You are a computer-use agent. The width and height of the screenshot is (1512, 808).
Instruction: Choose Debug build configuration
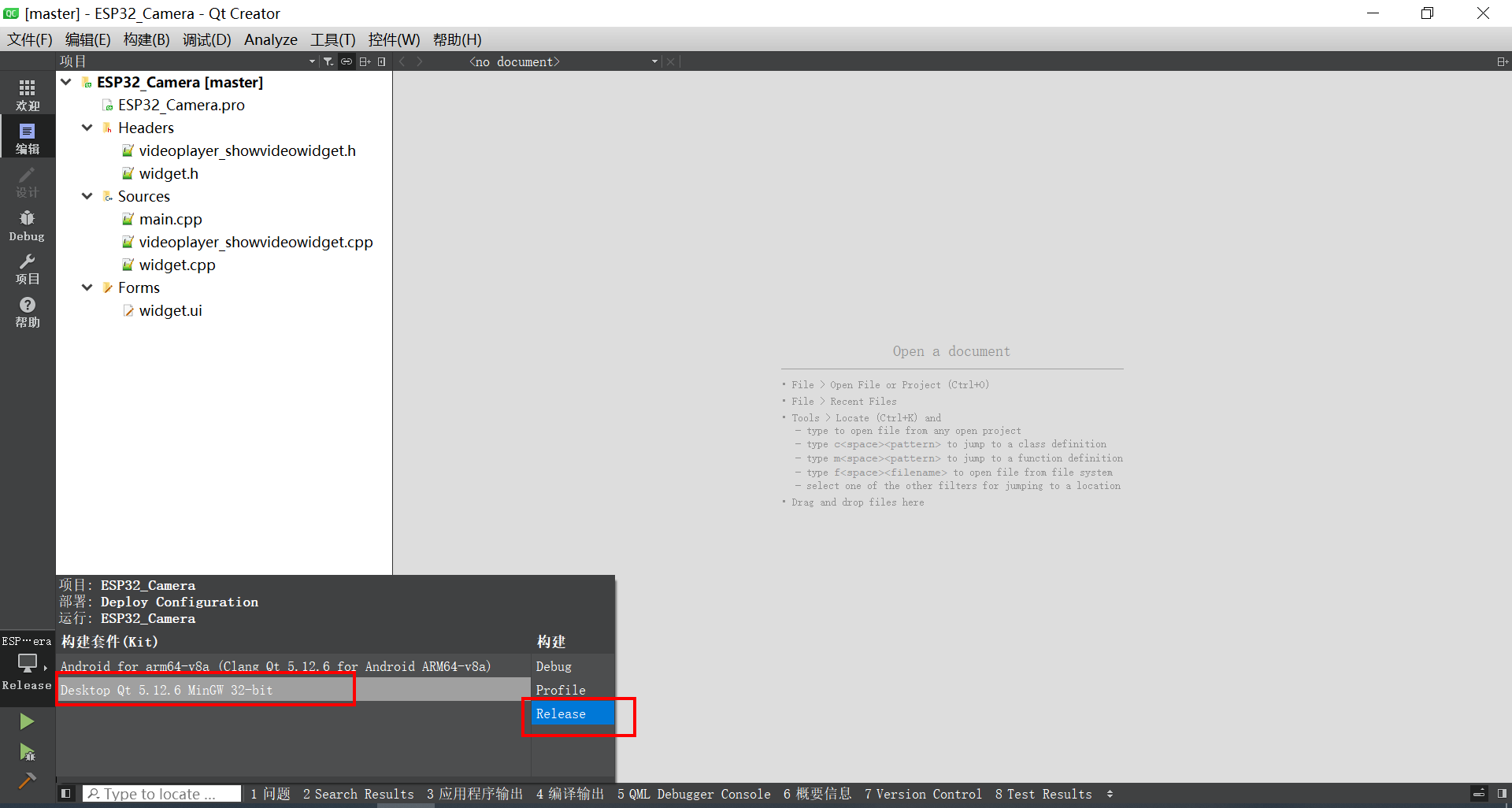point(573,666)
